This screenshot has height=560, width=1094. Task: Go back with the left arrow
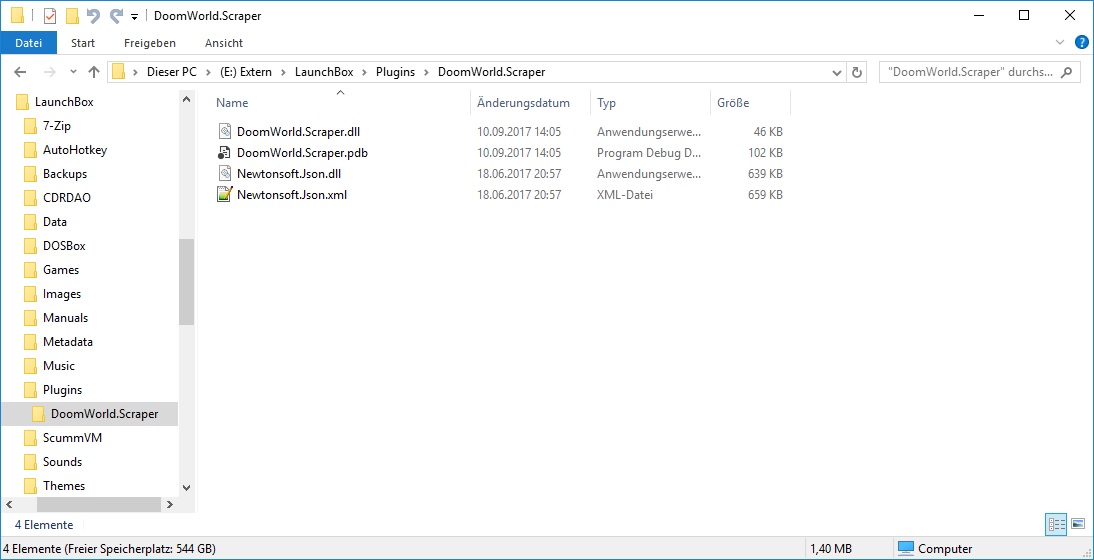click(20, 72)
